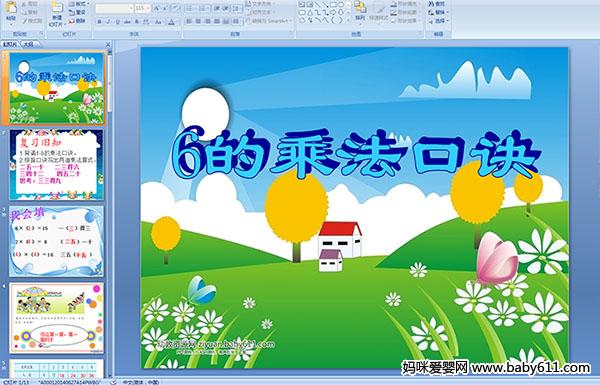Click the Increase Font Size icon
600x385 pixels.
tap(156, 8)
